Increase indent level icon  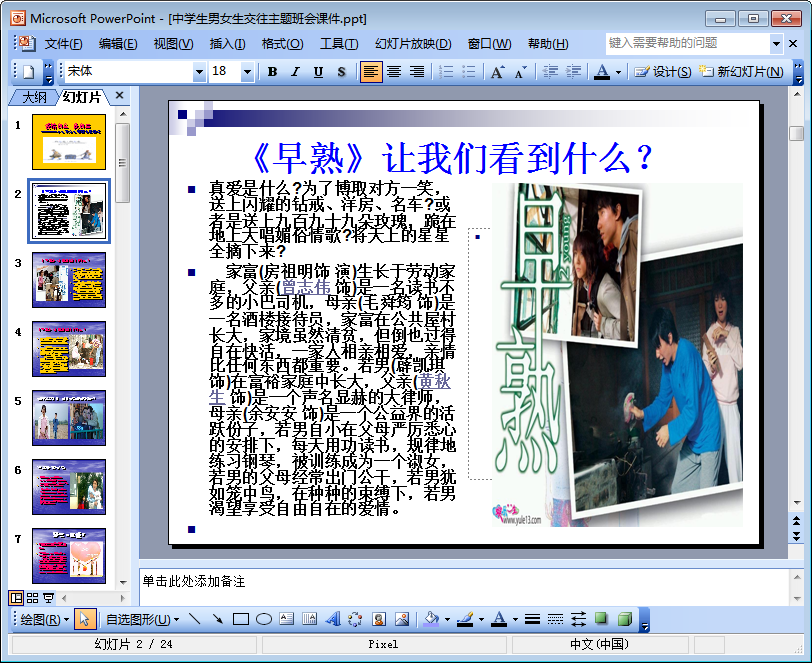(573, 72)
